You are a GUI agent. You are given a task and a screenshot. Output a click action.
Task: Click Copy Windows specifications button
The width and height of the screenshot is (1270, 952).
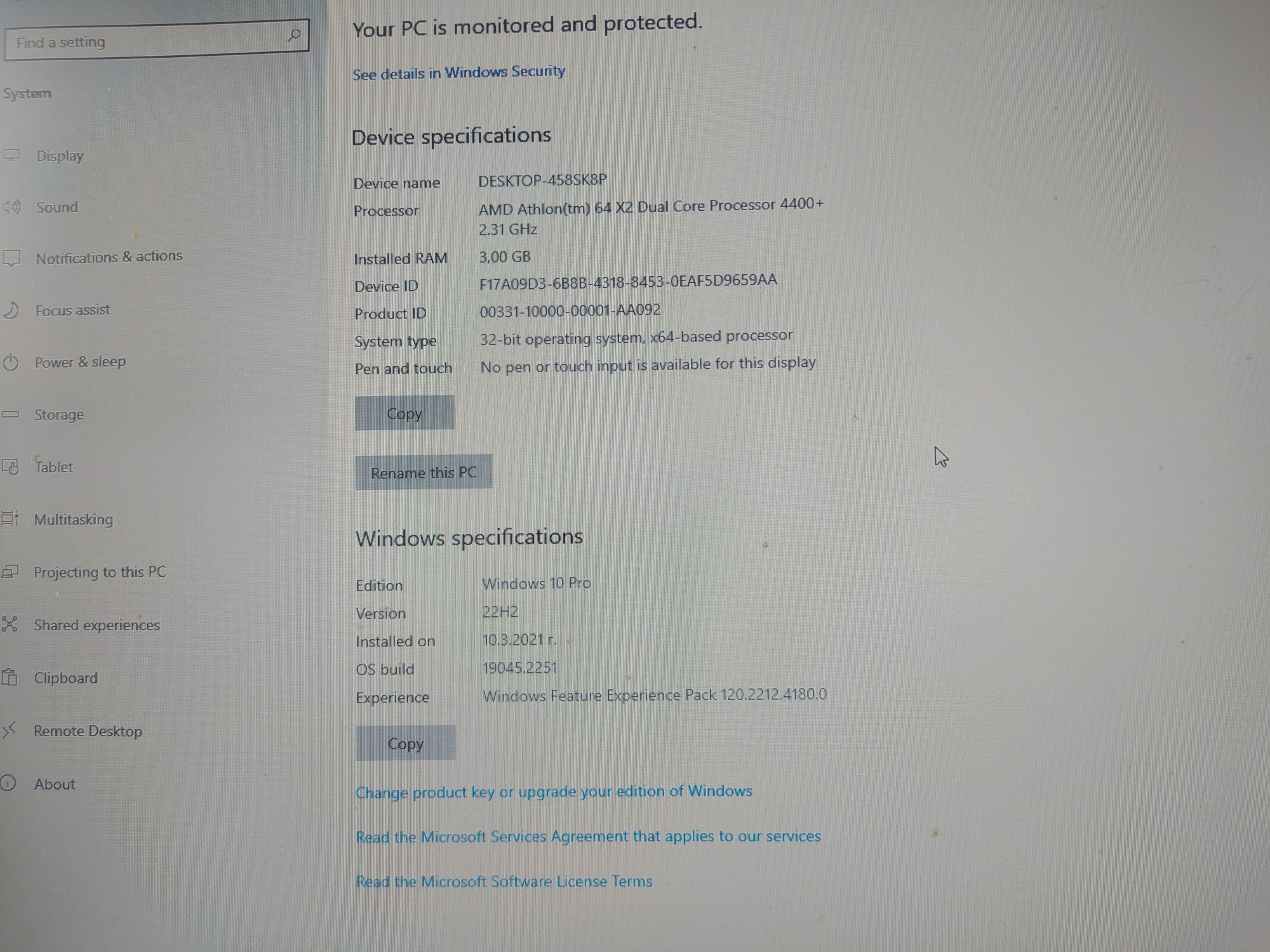[x=405, y=743]
